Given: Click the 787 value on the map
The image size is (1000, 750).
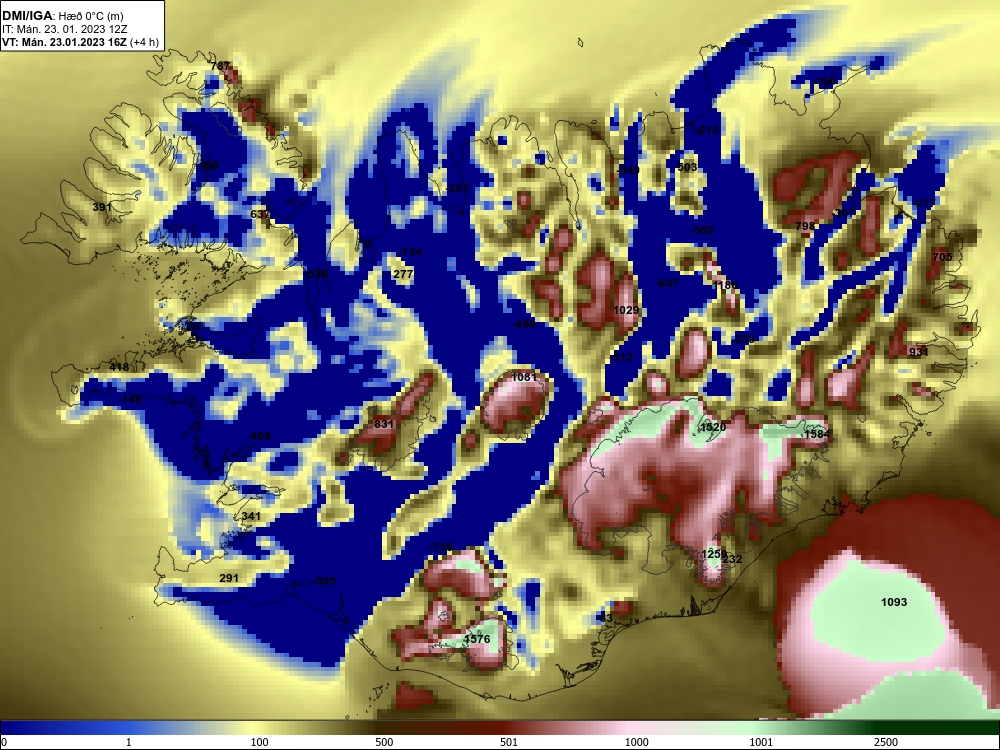Looking at the screenshot, I should click(220, 66).
